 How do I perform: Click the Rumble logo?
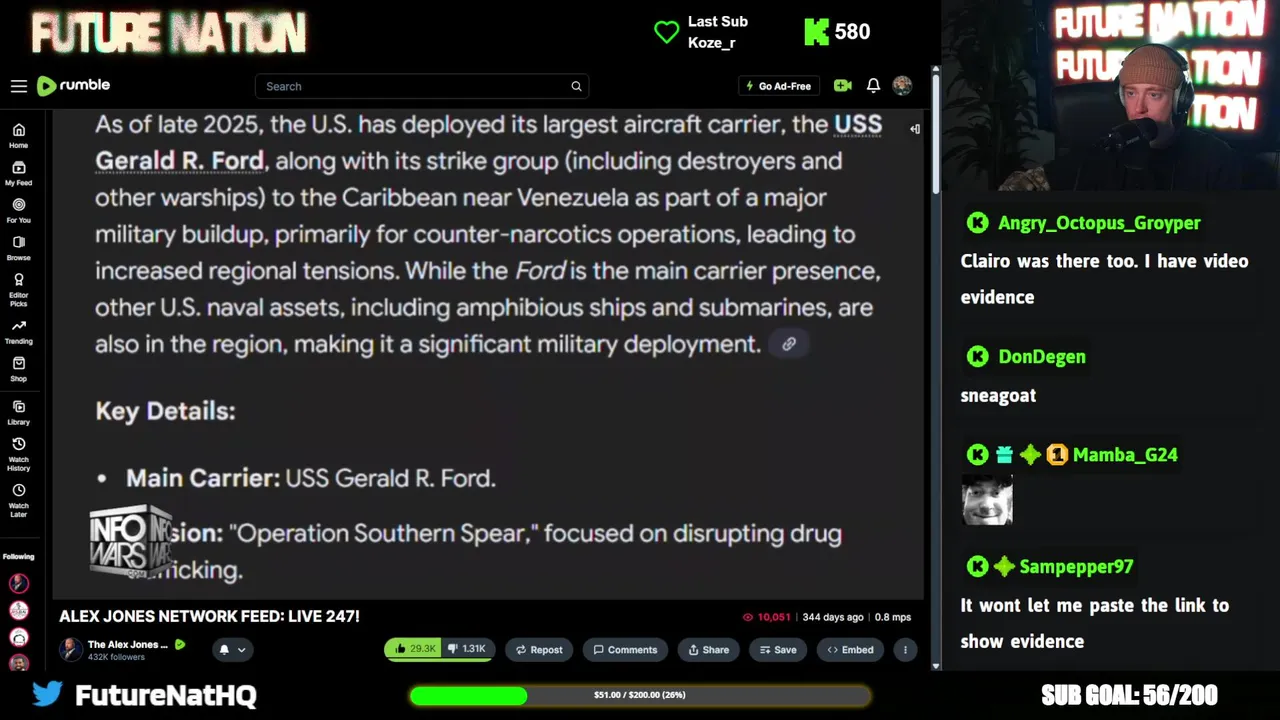pyautogui.click(x=73, y=86)
